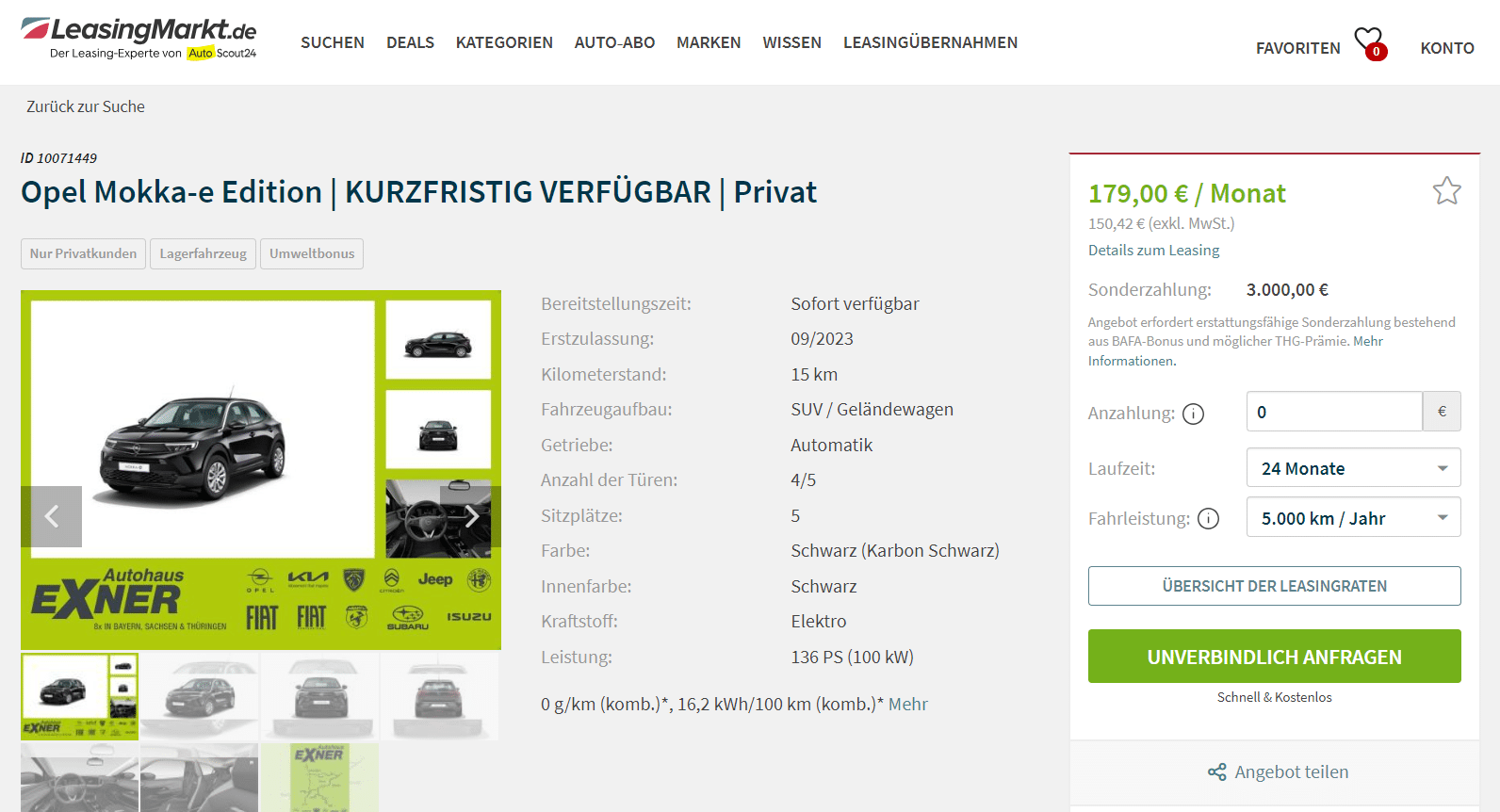Open the Fahrleistung 5.000 km / Jahr dropdown
Viewport: 1500px width, 812px height.
click(x=1353, y=517)
